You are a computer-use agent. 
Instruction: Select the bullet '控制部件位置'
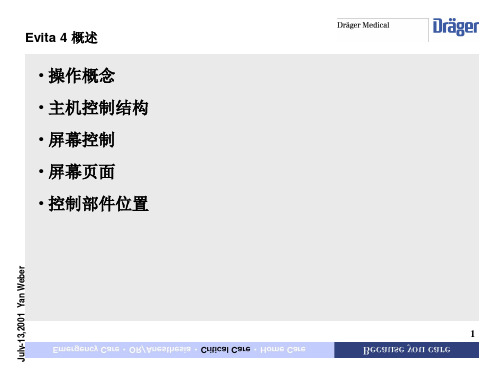pos(98,204)
